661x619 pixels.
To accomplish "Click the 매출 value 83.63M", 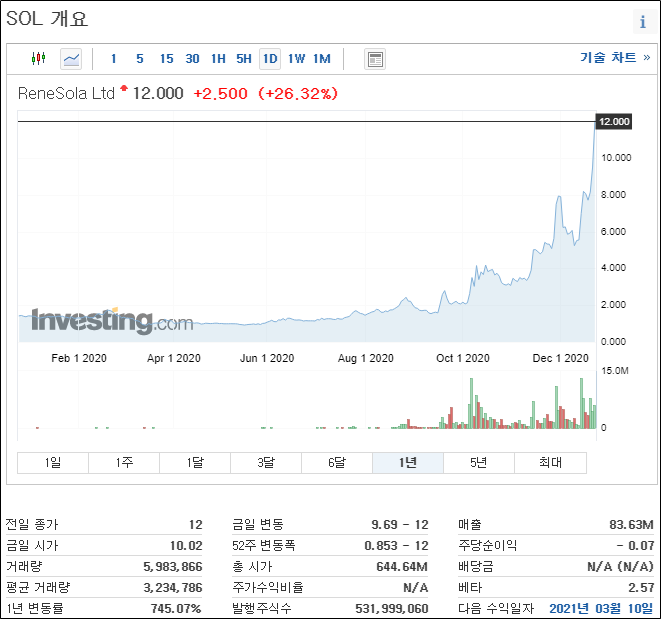I will (631, 525).
